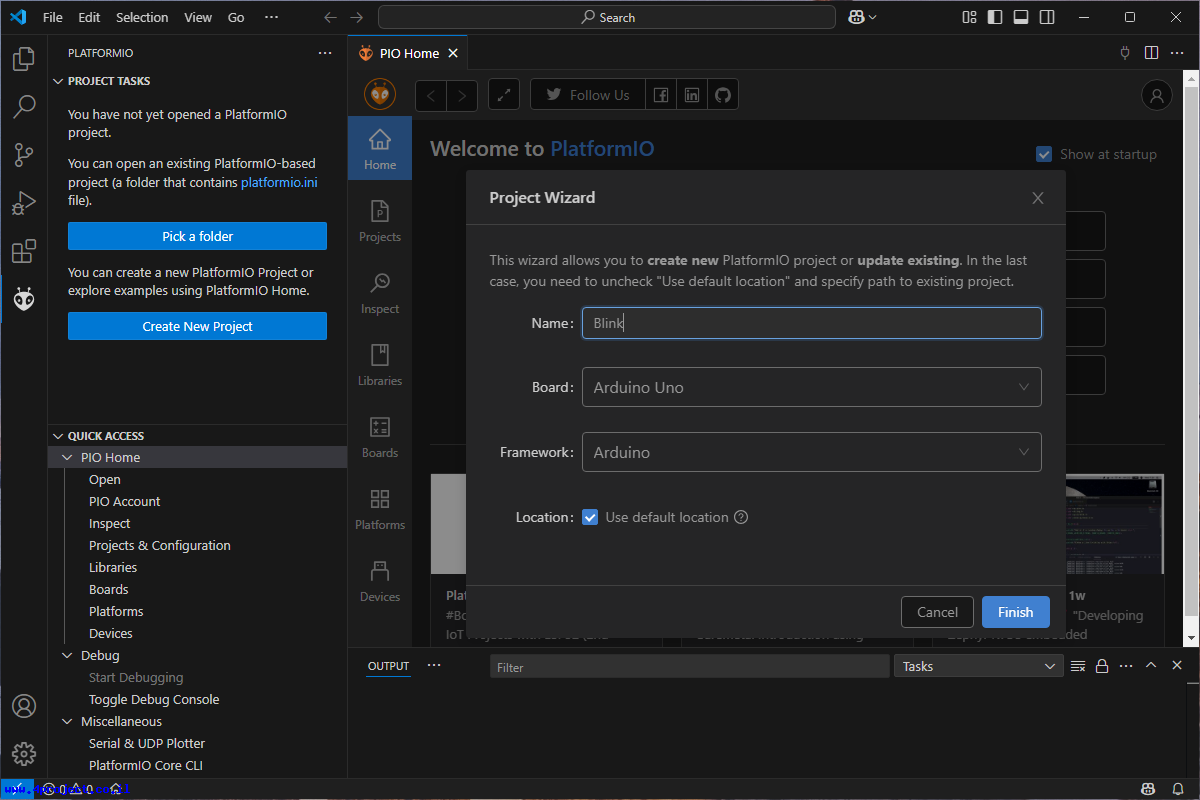Toggle the Show at startup checkbox
This screenshot has width=1200, height=800.
pyautogui.click(x=1044, y=154)
